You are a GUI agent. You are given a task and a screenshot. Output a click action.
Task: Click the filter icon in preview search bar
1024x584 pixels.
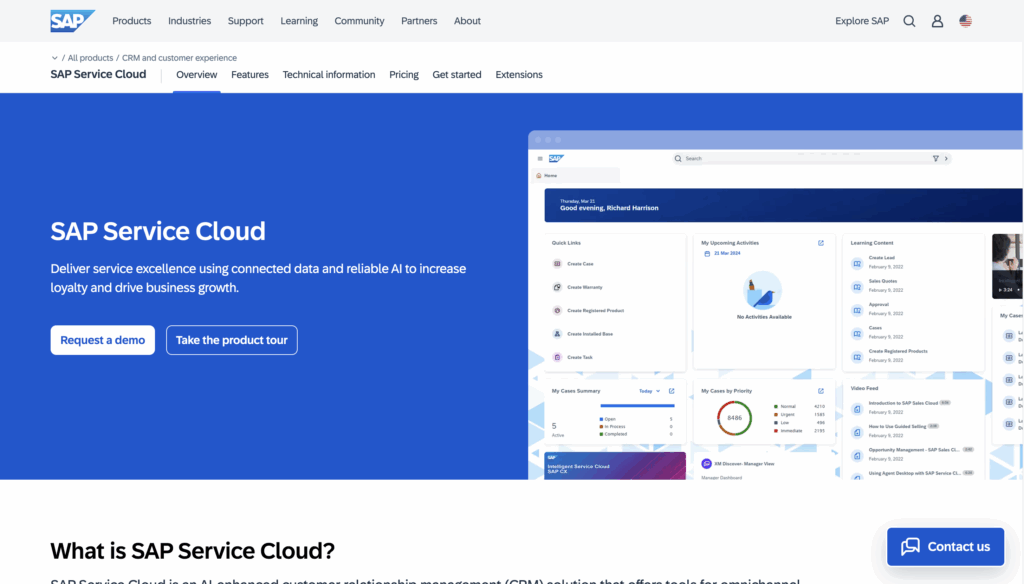coord(935,159)
